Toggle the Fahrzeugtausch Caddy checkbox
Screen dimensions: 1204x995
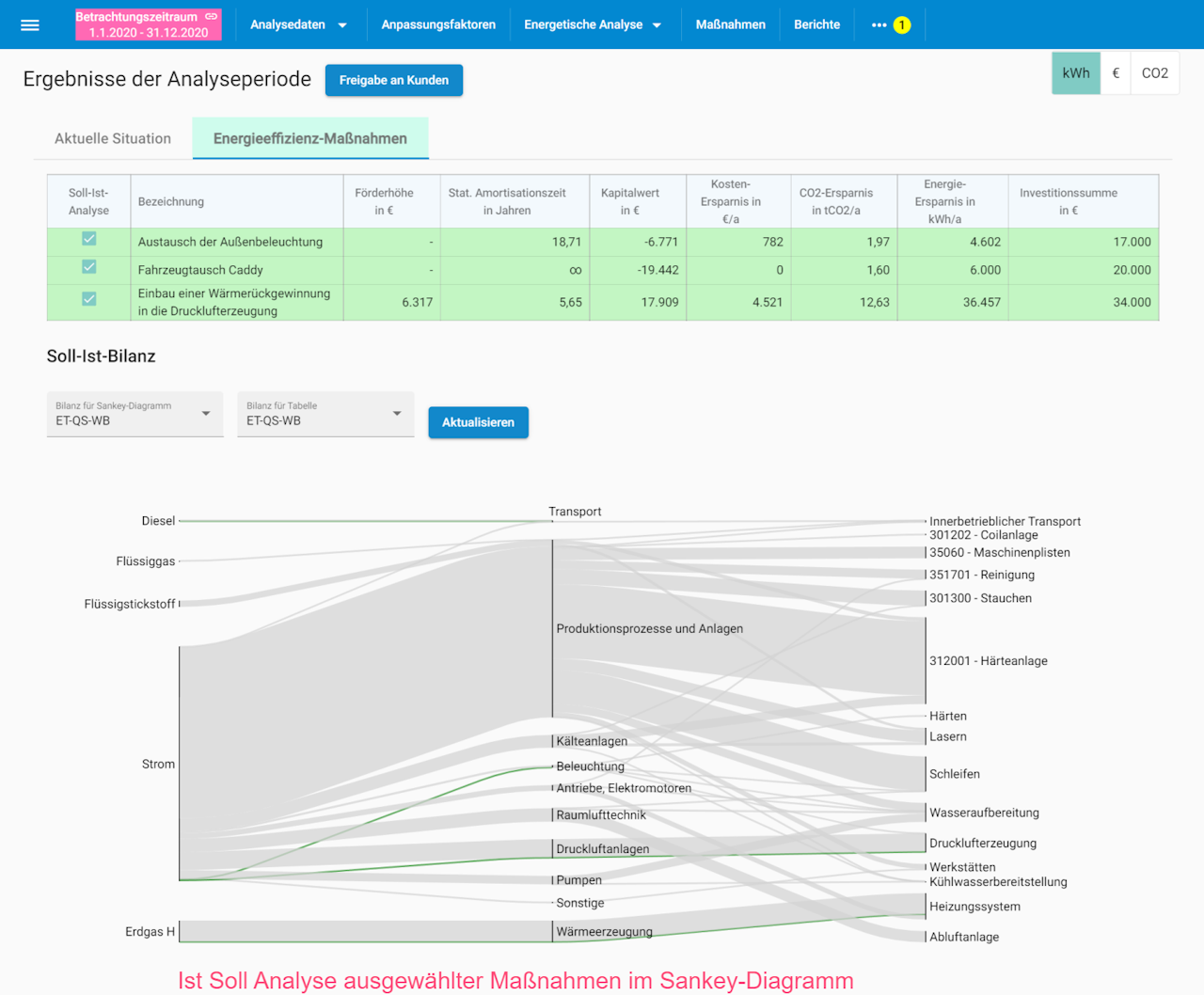(89, 268)
